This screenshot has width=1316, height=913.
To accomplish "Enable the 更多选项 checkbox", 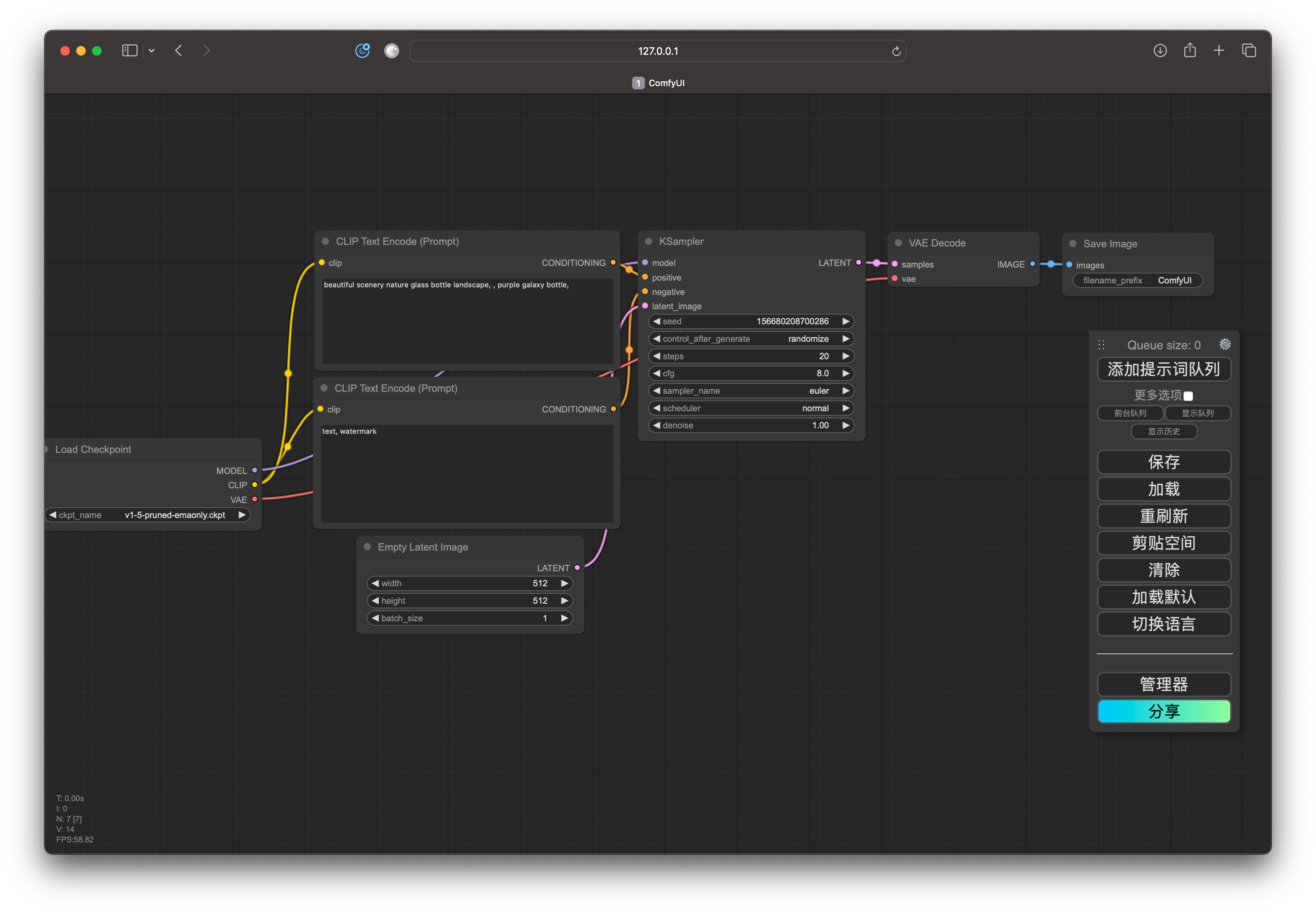I will (x=1188, y=396).
